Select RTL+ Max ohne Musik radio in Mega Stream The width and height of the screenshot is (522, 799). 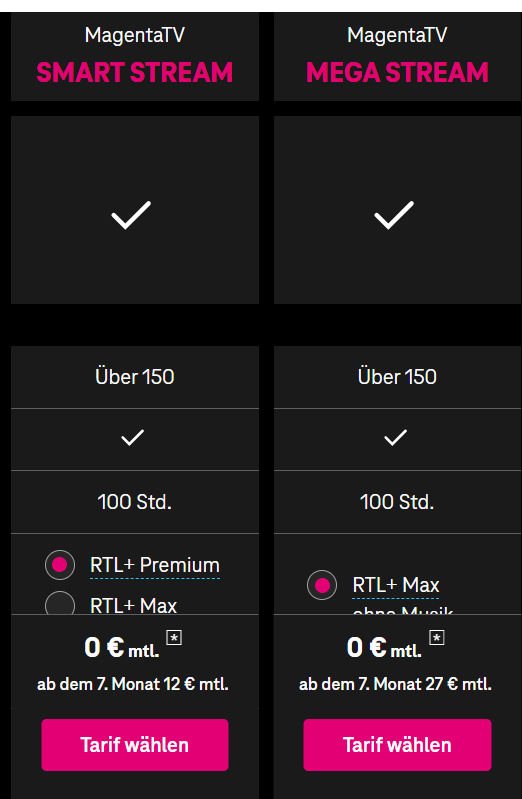pyautogui.click(x=322, y=585)
